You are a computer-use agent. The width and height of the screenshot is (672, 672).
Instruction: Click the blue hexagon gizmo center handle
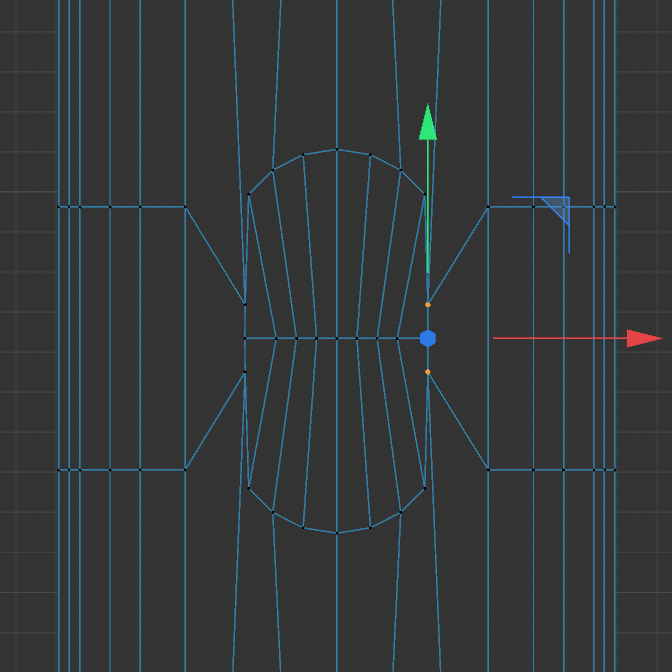click(x=428, y=338)
